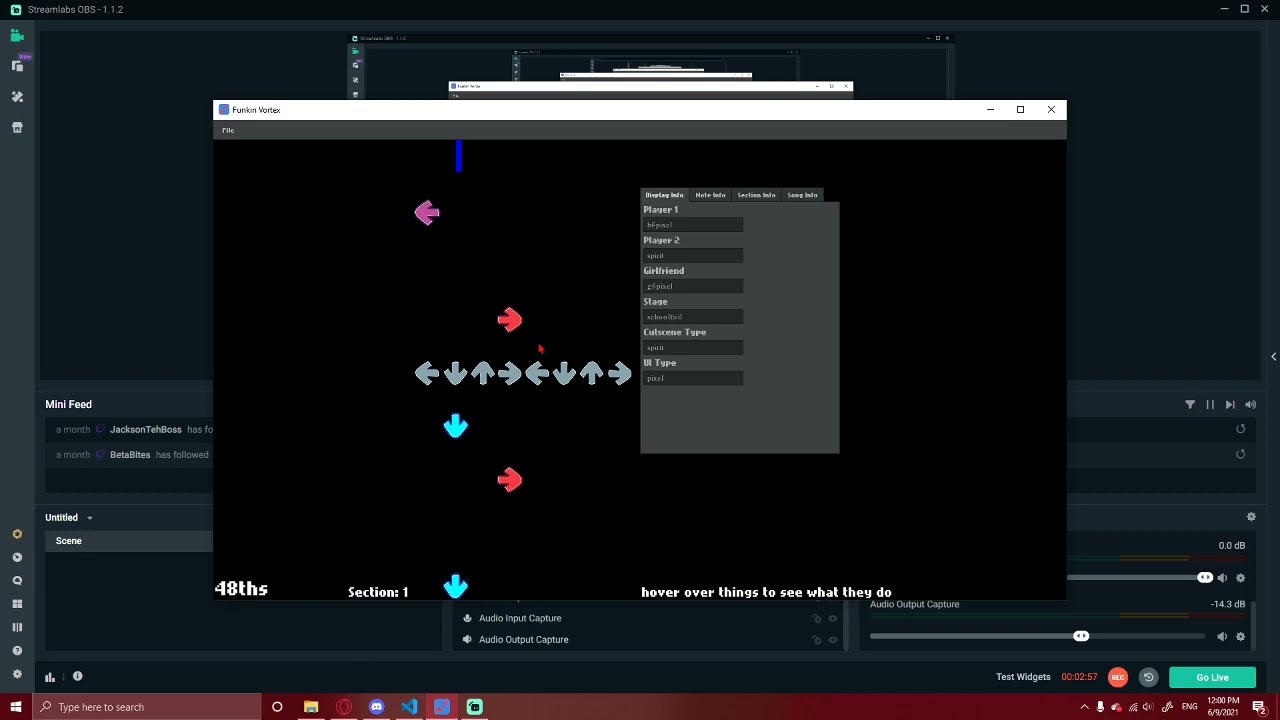Open the Streamlabs Editor camera icon
This screenshot has width=1280, height=720.
pos(17,36)
